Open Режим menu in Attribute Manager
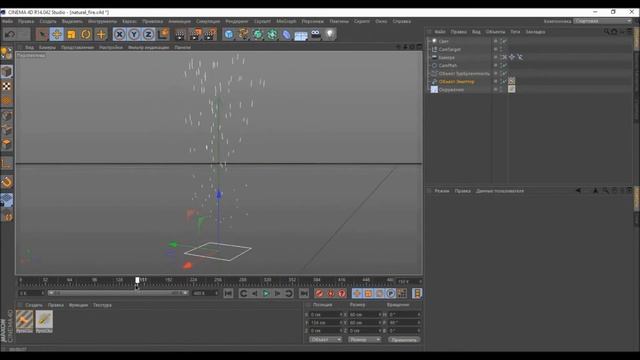The image size is (640, 360). point(442,191)
